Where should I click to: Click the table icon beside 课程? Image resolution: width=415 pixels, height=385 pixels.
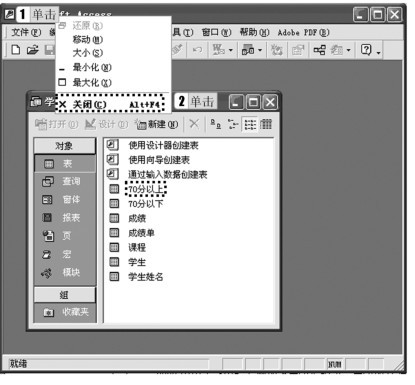(114, 247)
